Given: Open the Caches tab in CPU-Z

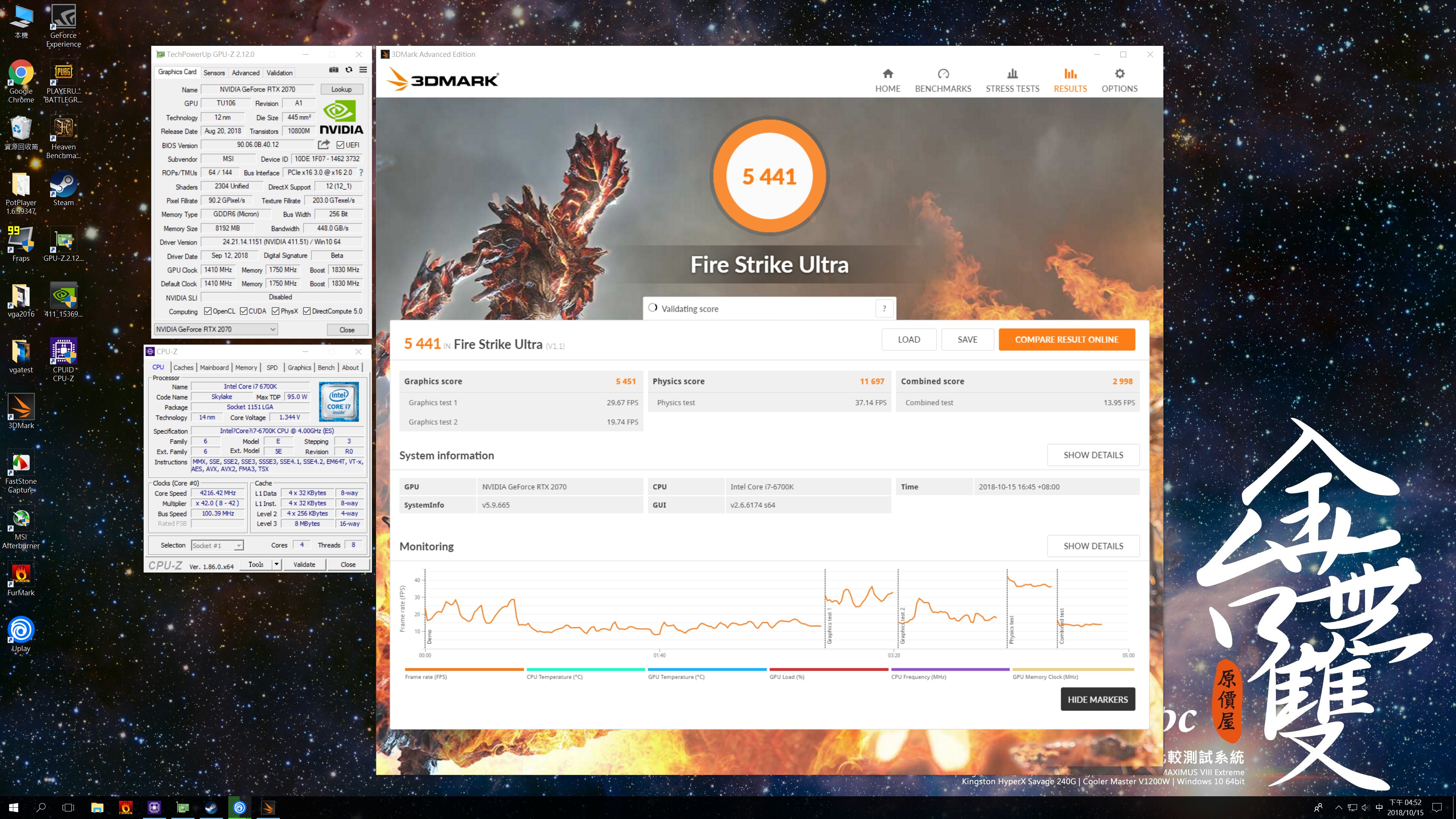Looking at the screenshot, I should (x=183, y=367).
